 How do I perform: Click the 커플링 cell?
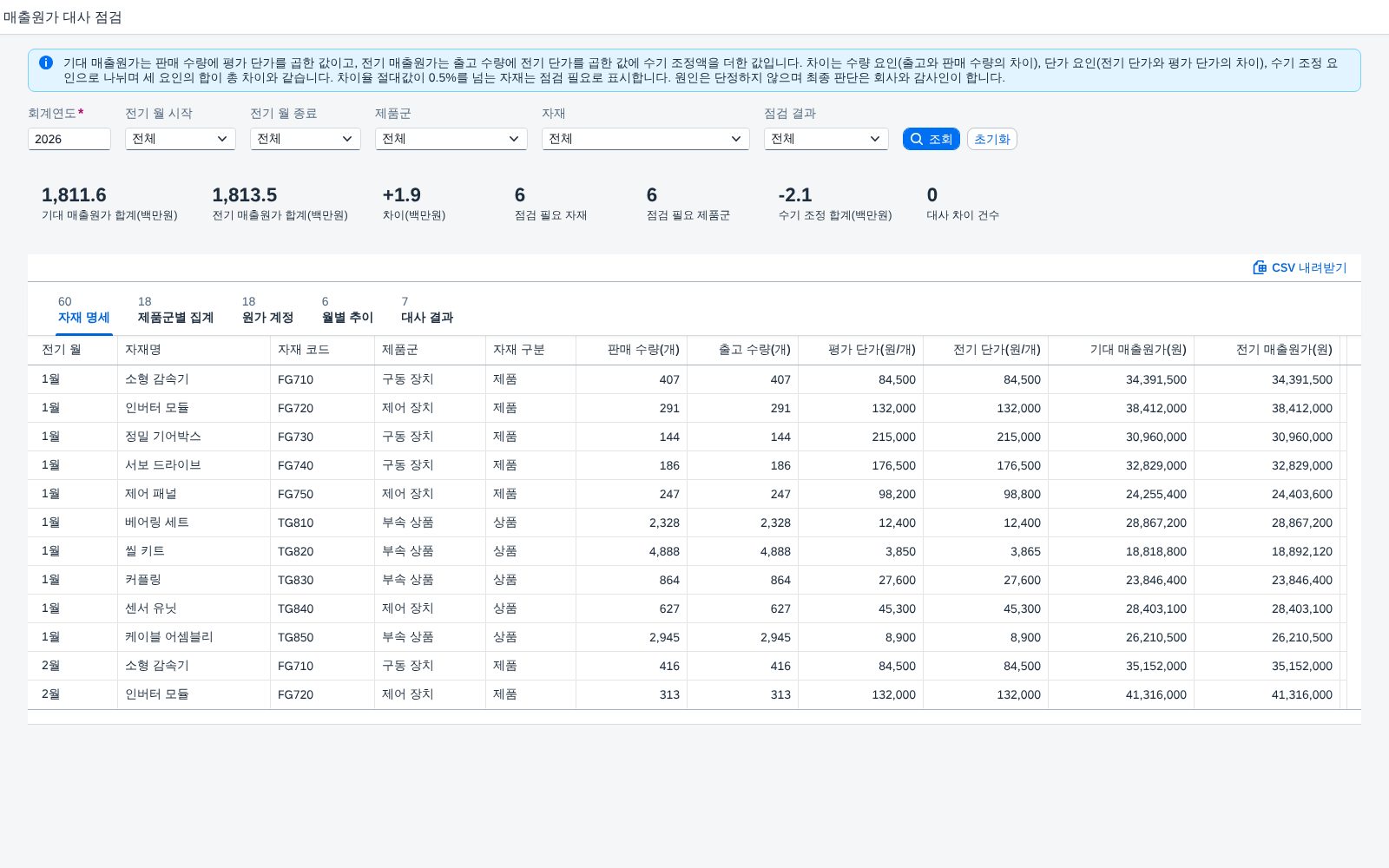(194, 580)
